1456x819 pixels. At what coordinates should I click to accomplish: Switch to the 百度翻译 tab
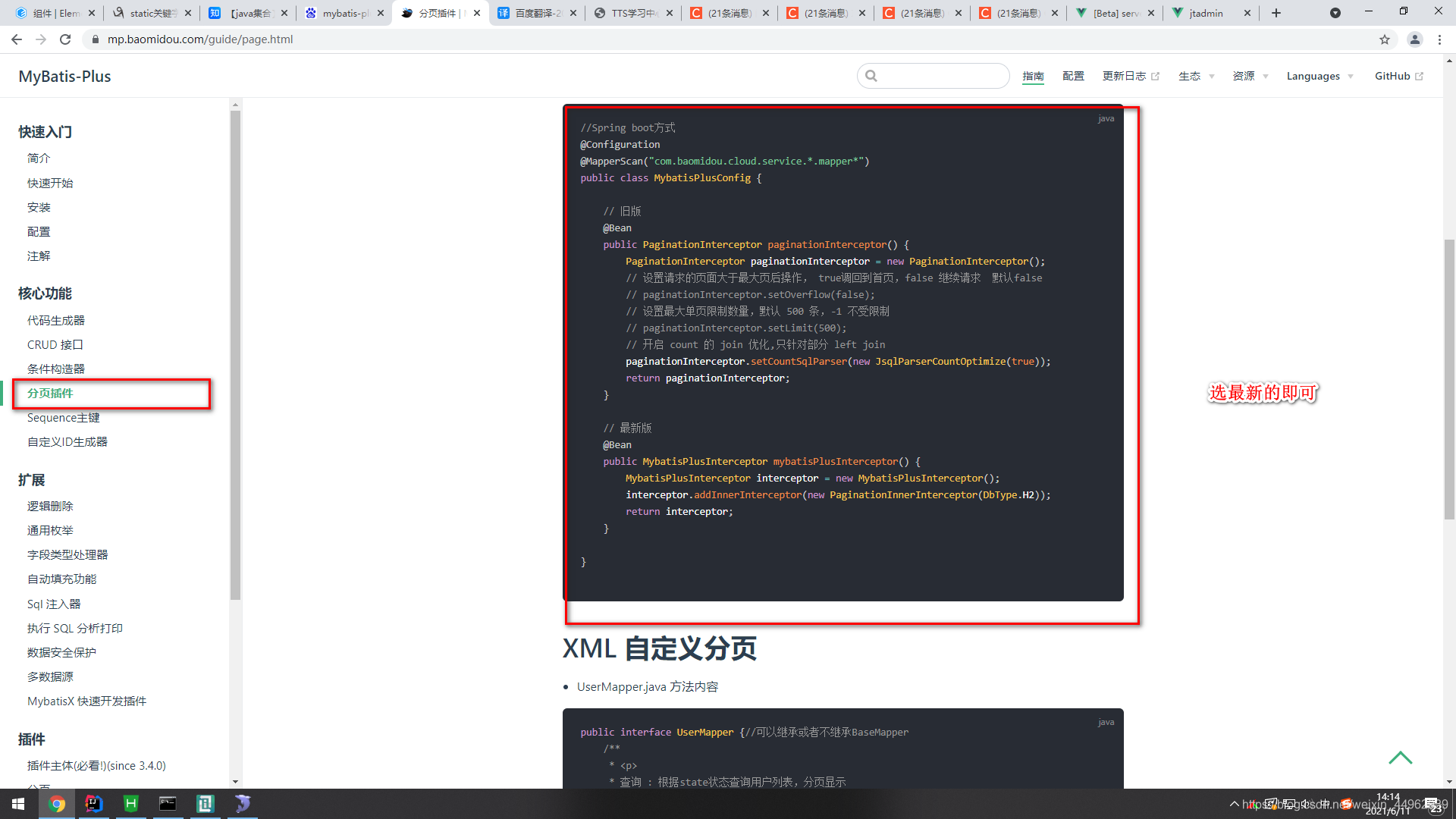pyautogui.click(x=535, y=13)
